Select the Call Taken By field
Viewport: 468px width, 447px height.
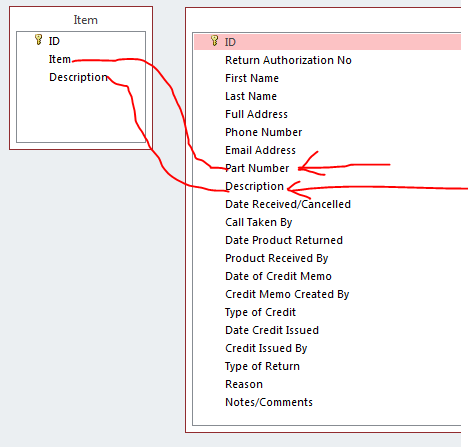(259, 222)
